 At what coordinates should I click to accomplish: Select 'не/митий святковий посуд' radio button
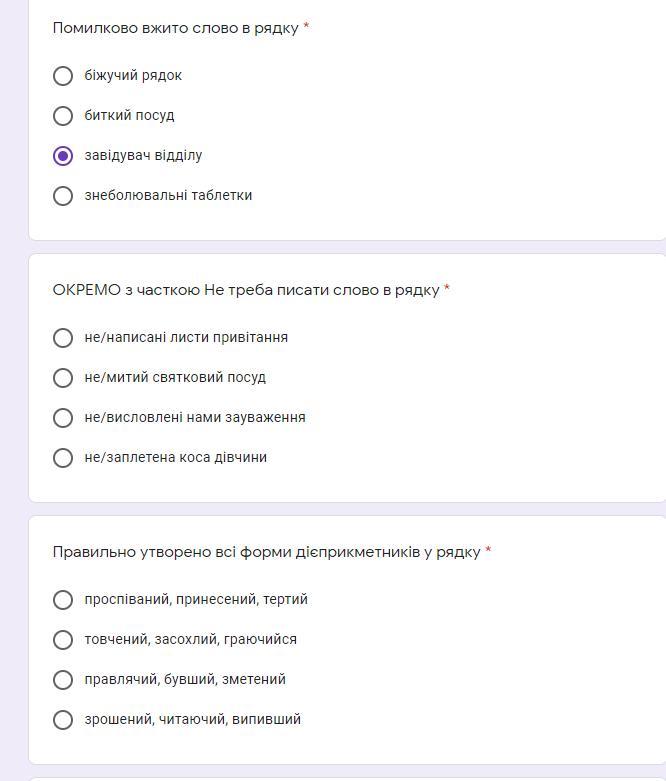click(x=63, y=378)
